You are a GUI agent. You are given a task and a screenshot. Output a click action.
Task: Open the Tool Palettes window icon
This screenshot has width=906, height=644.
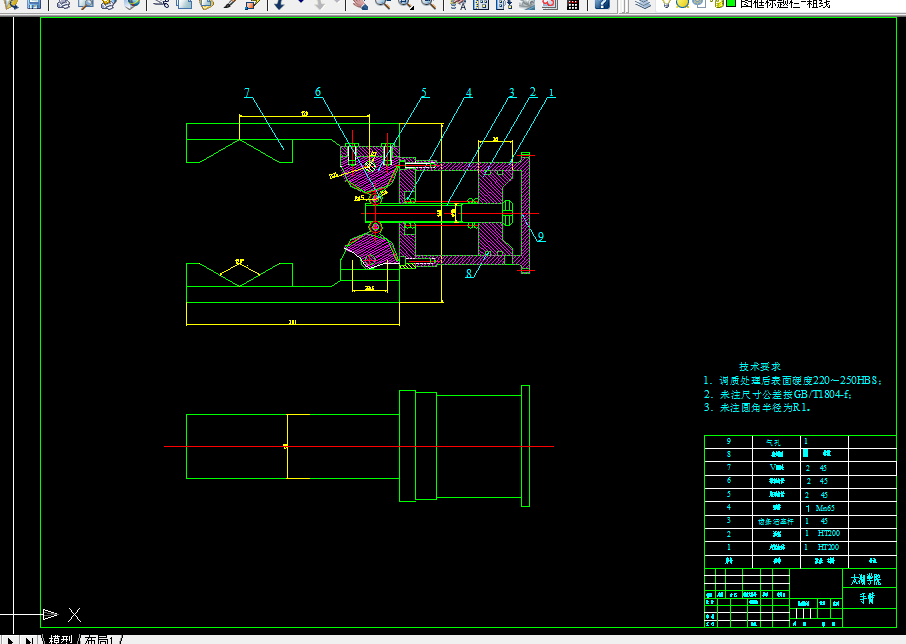pyautogui.click(x=504, y=4)
